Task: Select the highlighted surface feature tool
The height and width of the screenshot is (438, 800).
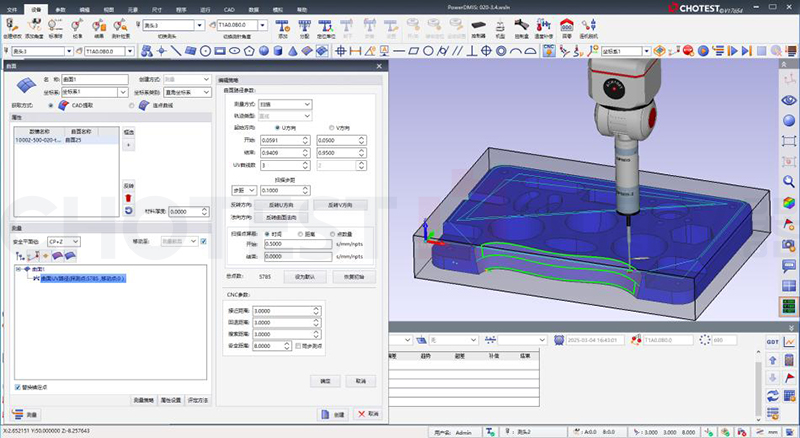Action: coord(322,51)
